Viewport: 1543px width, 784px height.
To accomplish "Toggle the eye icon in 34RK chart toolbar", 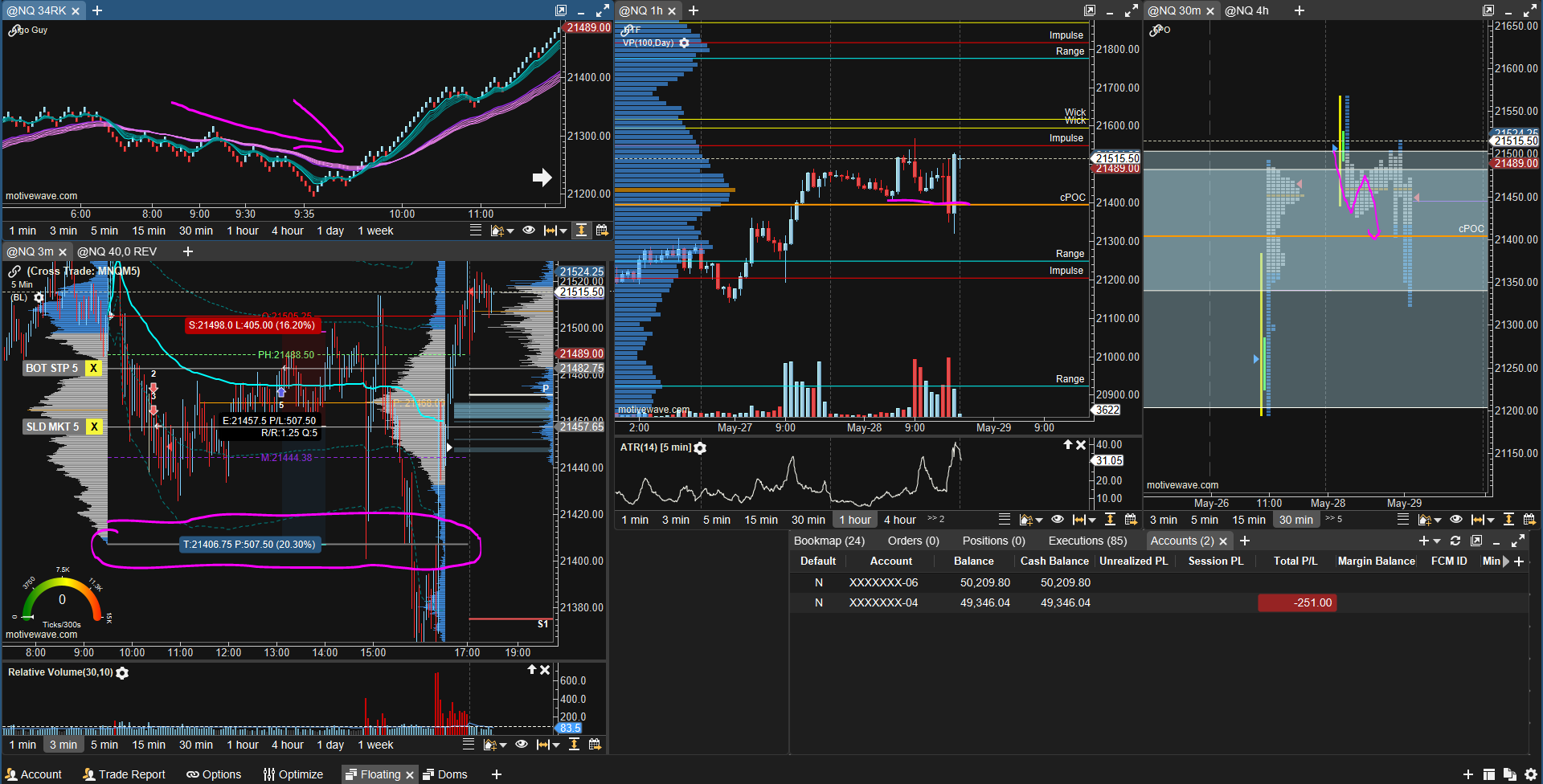I will click(529, 231).
